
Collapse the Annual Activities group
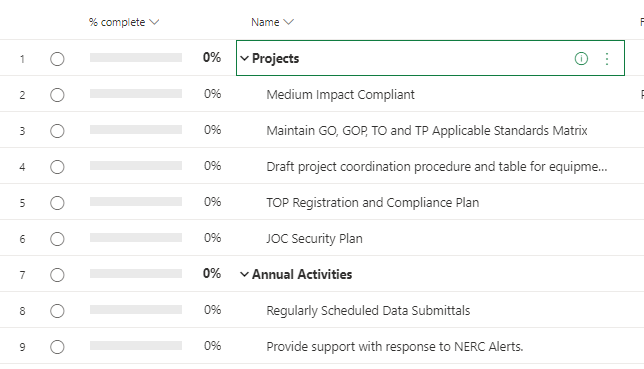(244, 274)
